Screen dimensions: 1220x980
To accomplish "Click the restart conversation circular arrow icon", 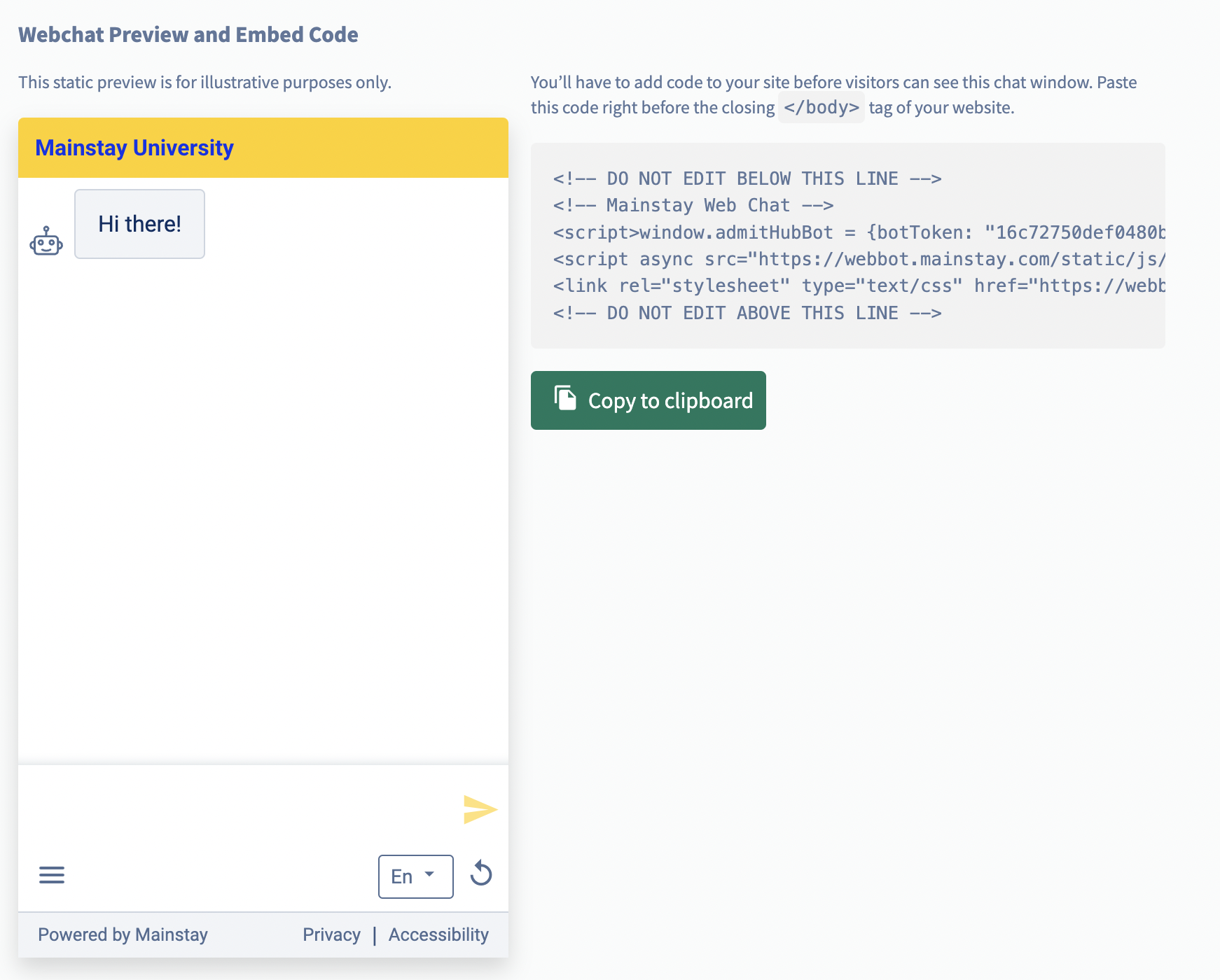I will [481, 874].
